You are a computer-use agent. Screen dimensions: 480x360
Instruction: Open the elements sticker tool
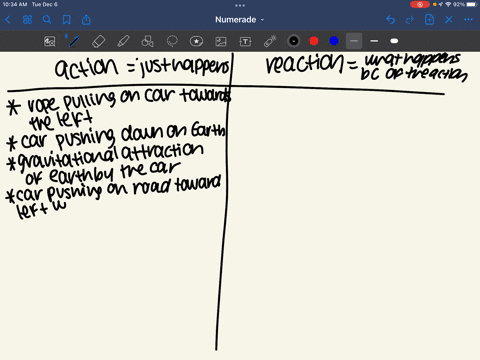tap(196, 41)
